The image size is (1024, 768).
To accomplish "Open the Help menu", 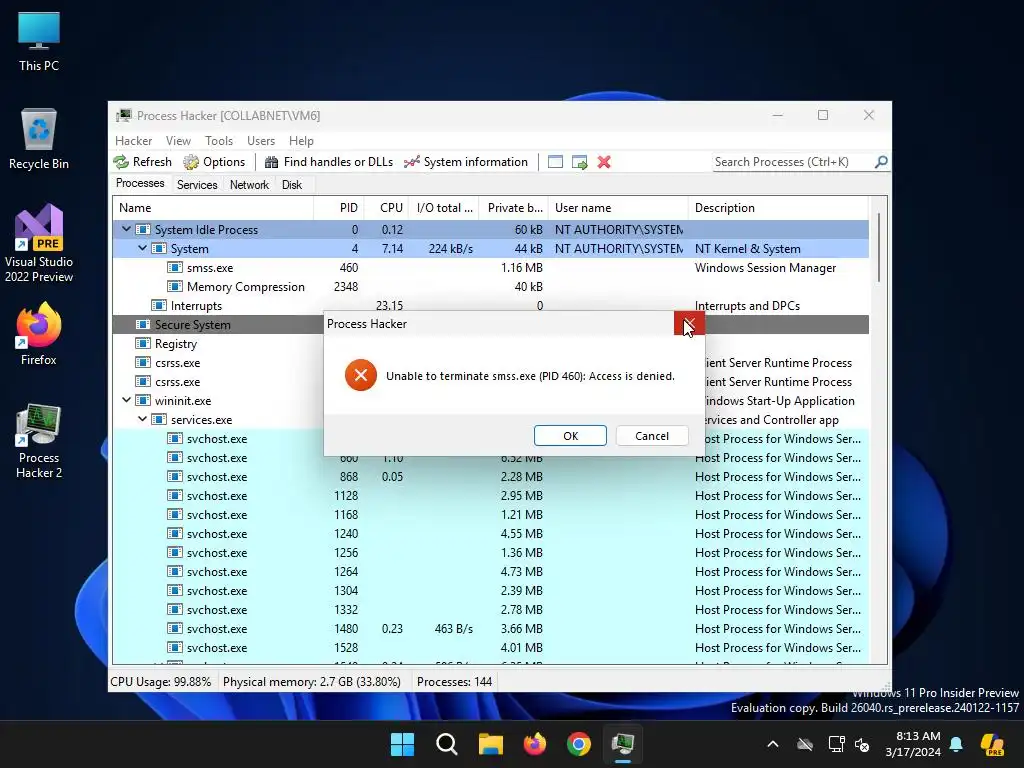I will tap(301, 141).
